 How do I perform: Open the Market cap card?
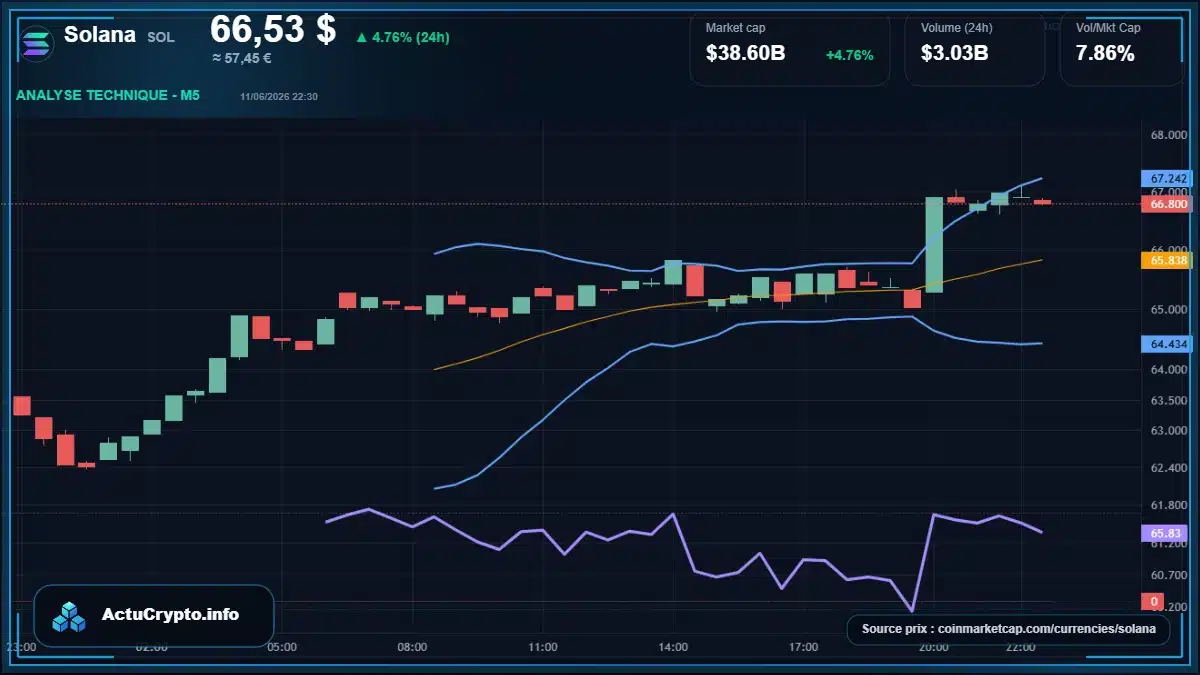(790, 48)
